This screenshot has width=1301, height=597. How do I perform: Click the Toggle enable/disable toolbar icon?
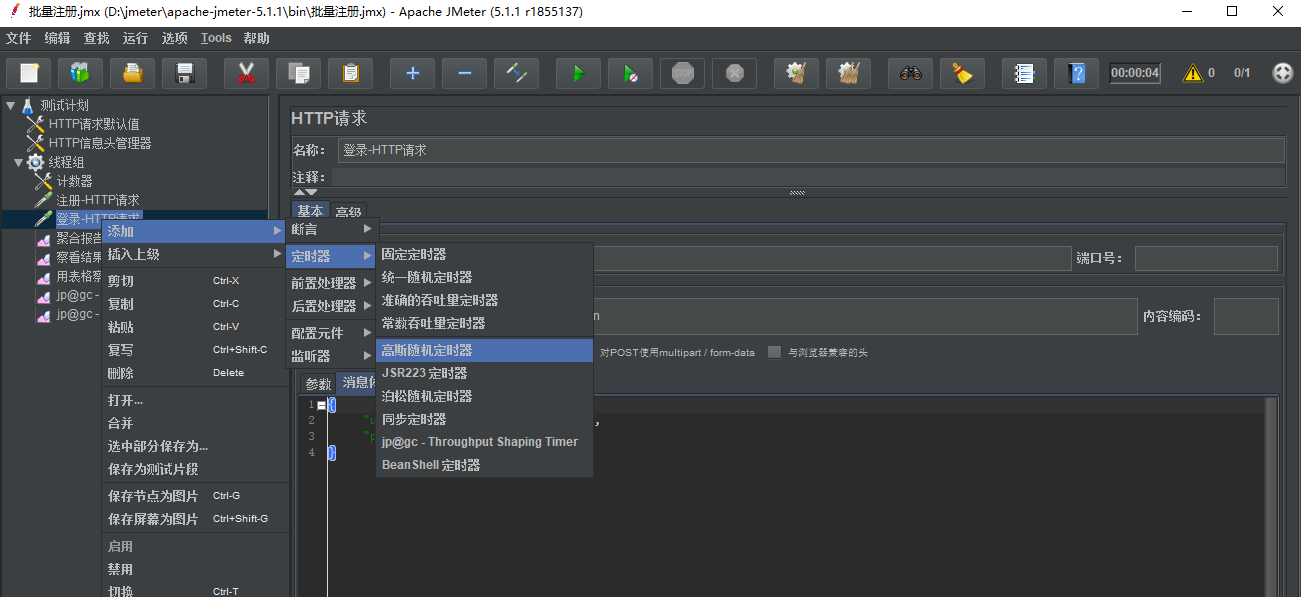pos(516,73)
